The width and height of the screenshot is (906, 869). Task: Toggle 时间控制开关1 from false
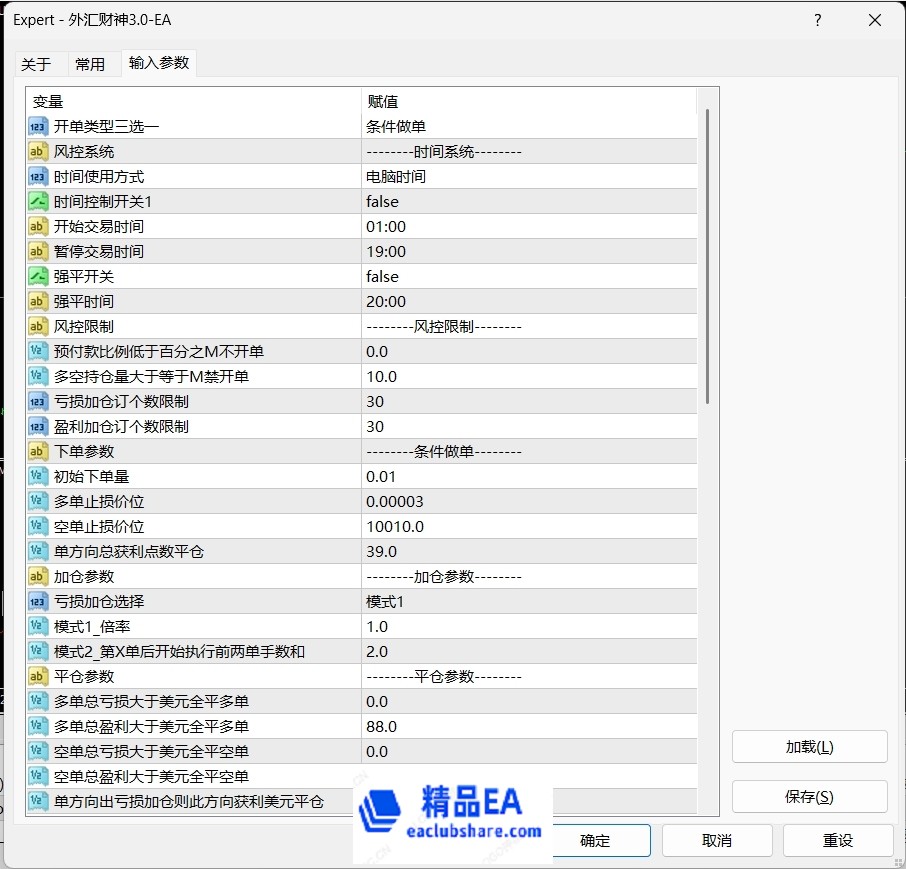point(450,201)
